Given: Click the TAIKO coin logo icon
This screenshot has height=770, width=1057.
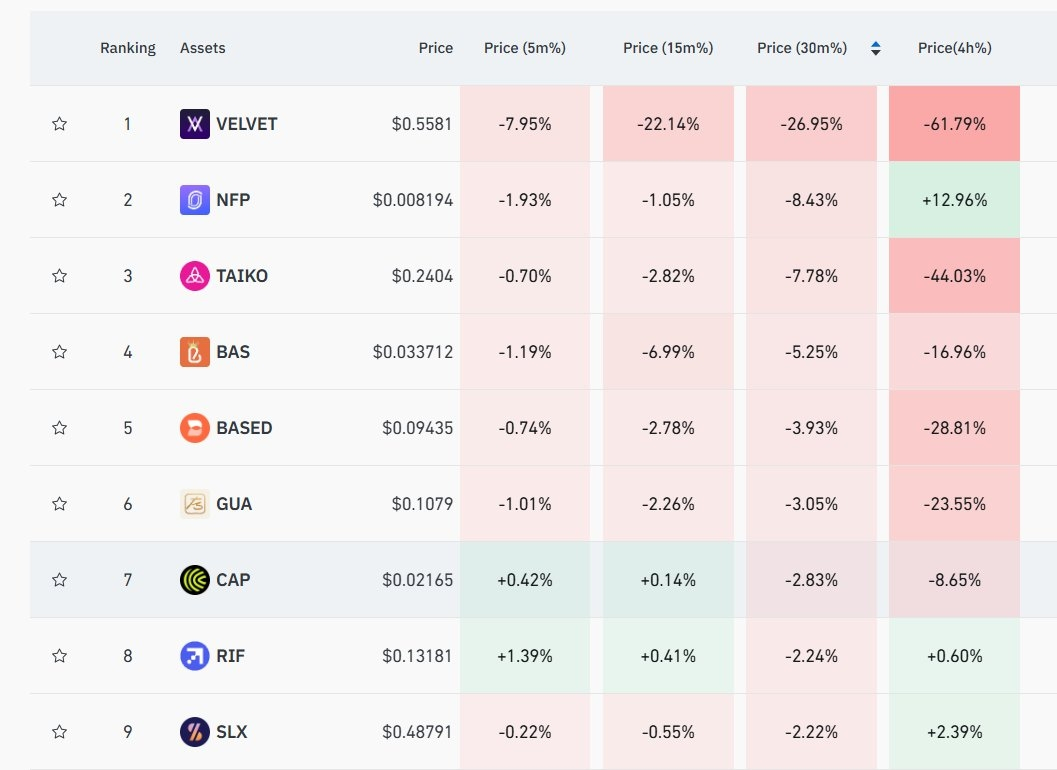Looking at the screenshot, I should tap(195, 276).
